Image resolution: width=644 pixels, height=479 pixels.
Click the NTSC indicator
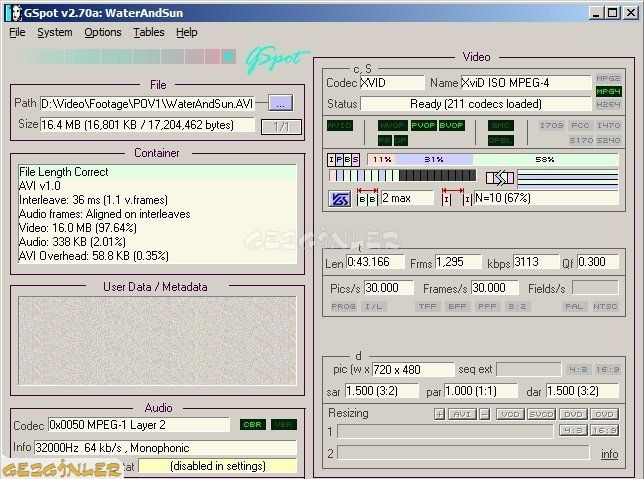(x=605, y=306)
